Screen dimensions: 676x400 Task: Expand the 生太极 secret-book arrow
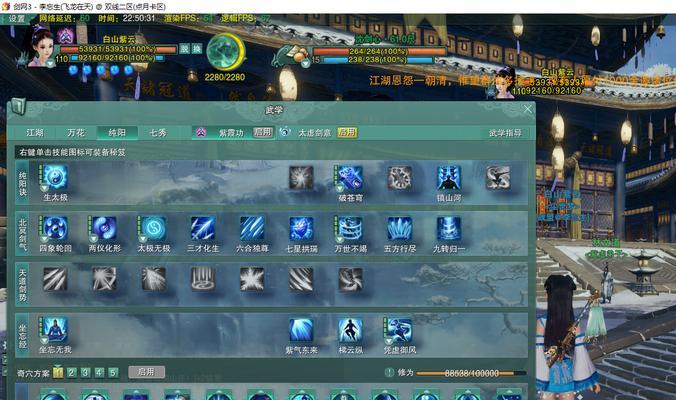44,188
